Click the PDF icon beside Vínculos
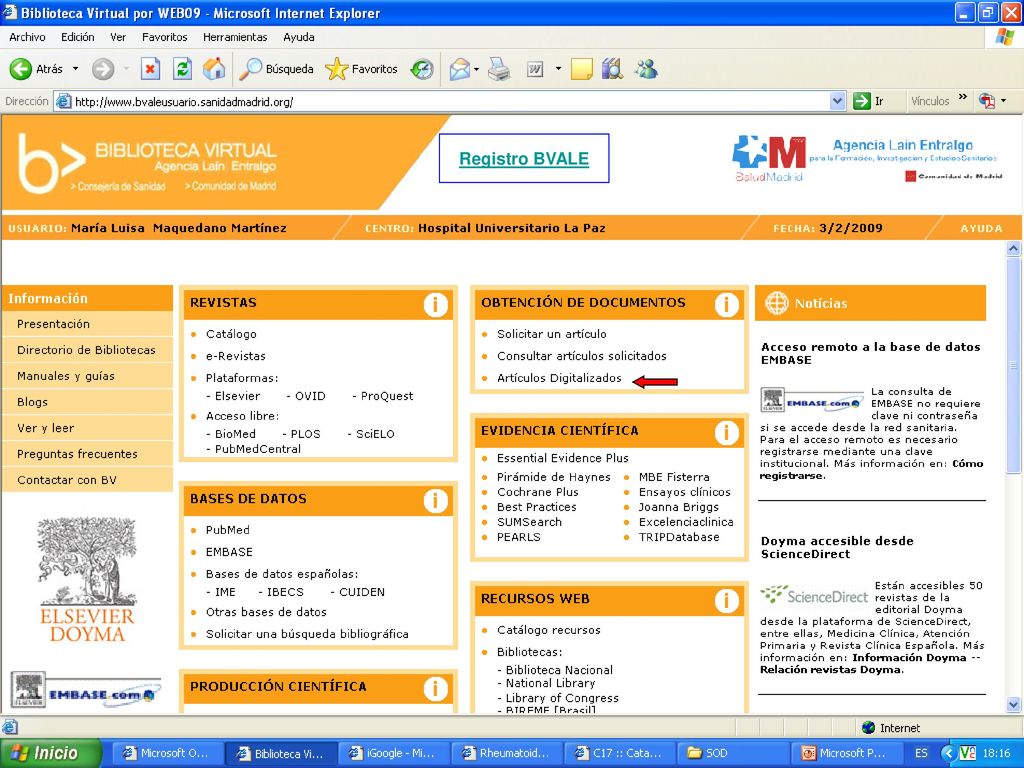The image size is (1024, 768). [x=987, y=101]
